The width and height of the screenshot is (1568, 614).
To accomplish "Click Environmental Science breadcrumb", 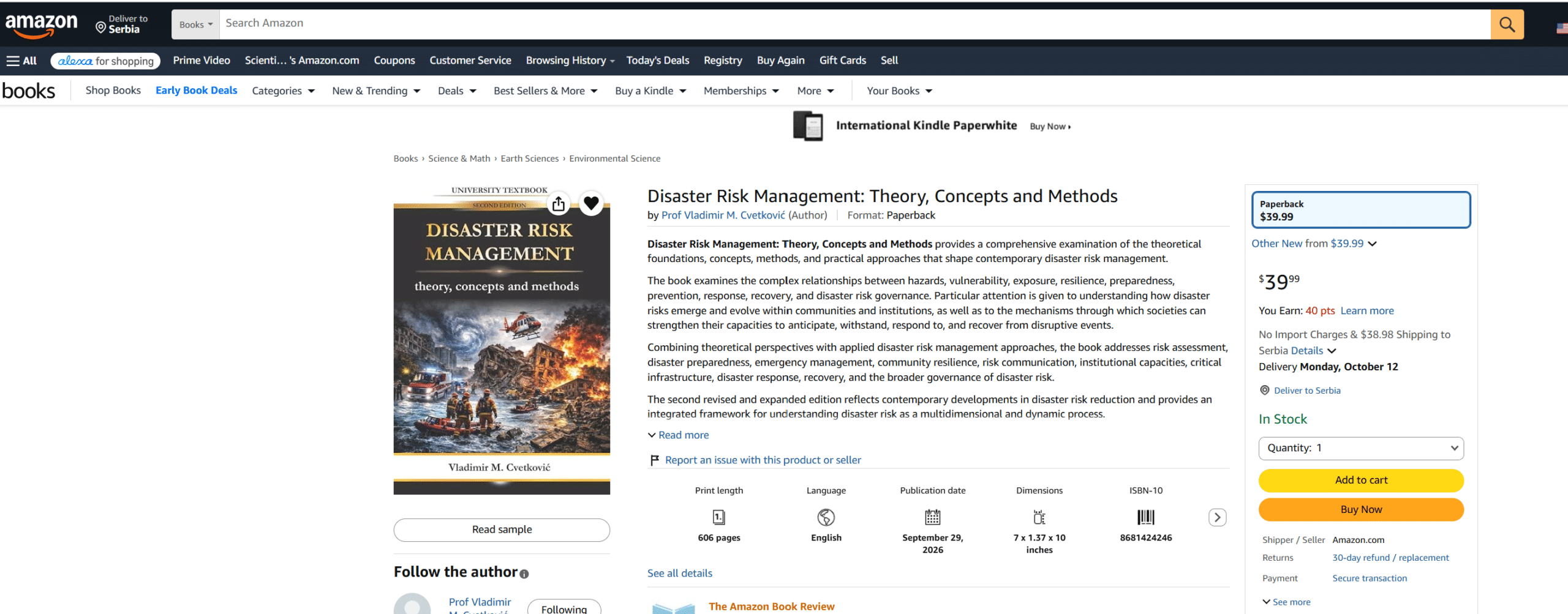I will click(x=614, y=159).
